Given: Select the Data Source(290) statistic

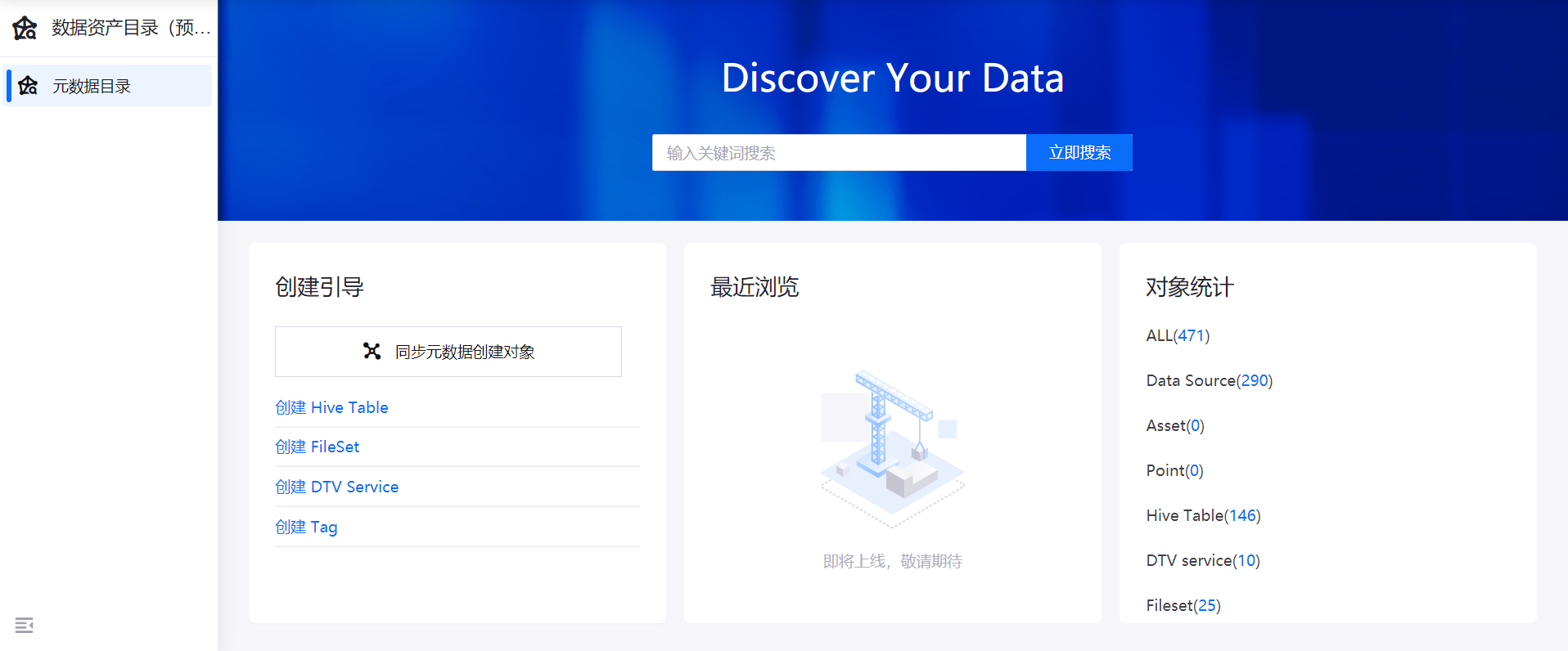Looking at the screenshot, I should [1210, 380].
